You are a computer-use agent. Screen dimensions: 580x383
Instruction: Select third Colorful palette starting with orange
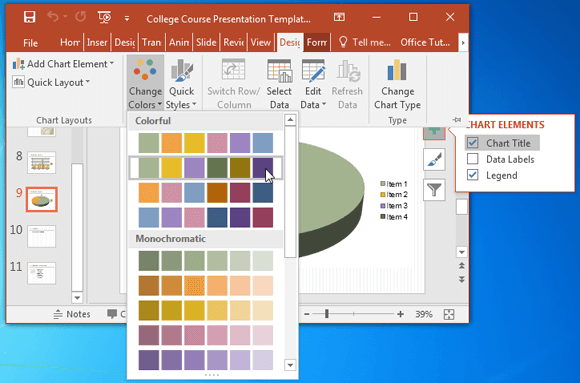pos(206,193)
